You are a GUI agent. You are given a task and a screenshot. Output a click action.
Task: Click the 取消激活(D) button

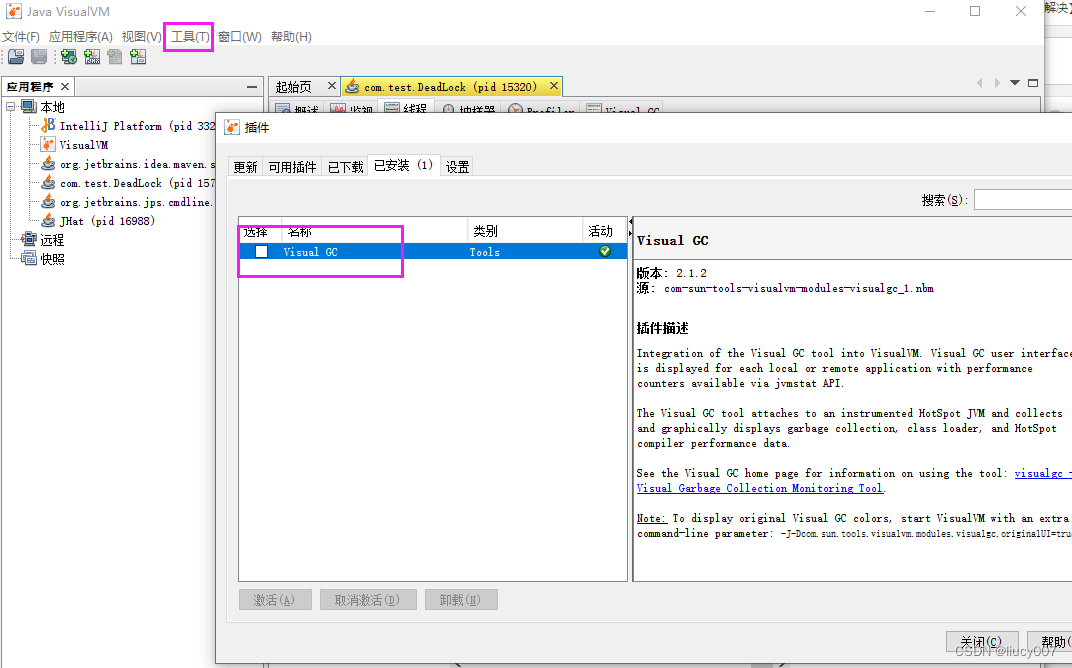point(368,600)
